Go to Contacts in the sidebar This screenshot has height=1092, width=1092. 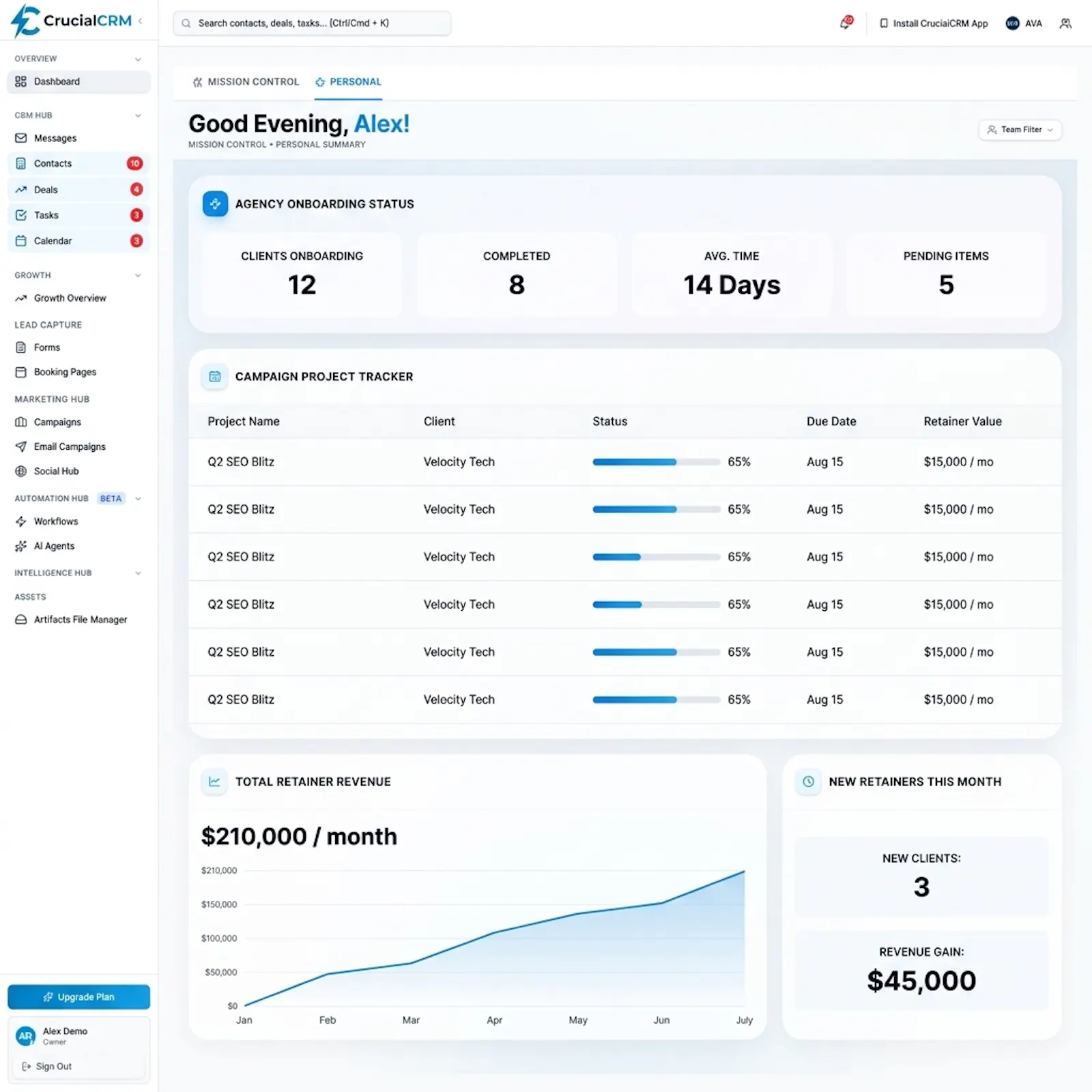[78, 164]
